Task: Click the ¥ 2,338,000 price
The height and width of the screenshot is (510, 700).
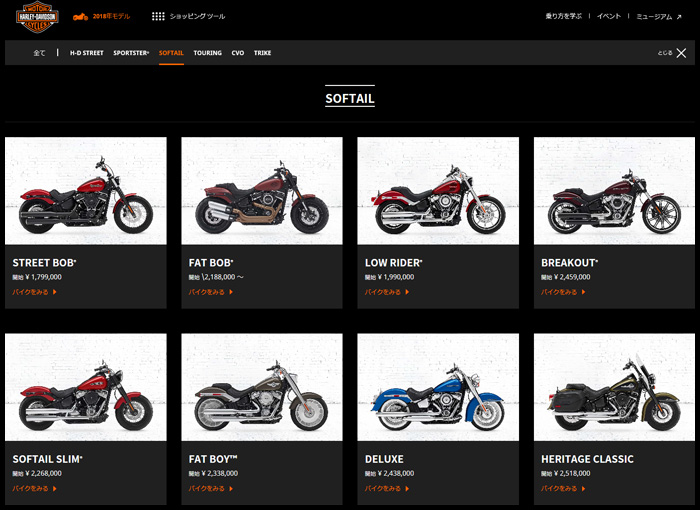Action: 220,473
